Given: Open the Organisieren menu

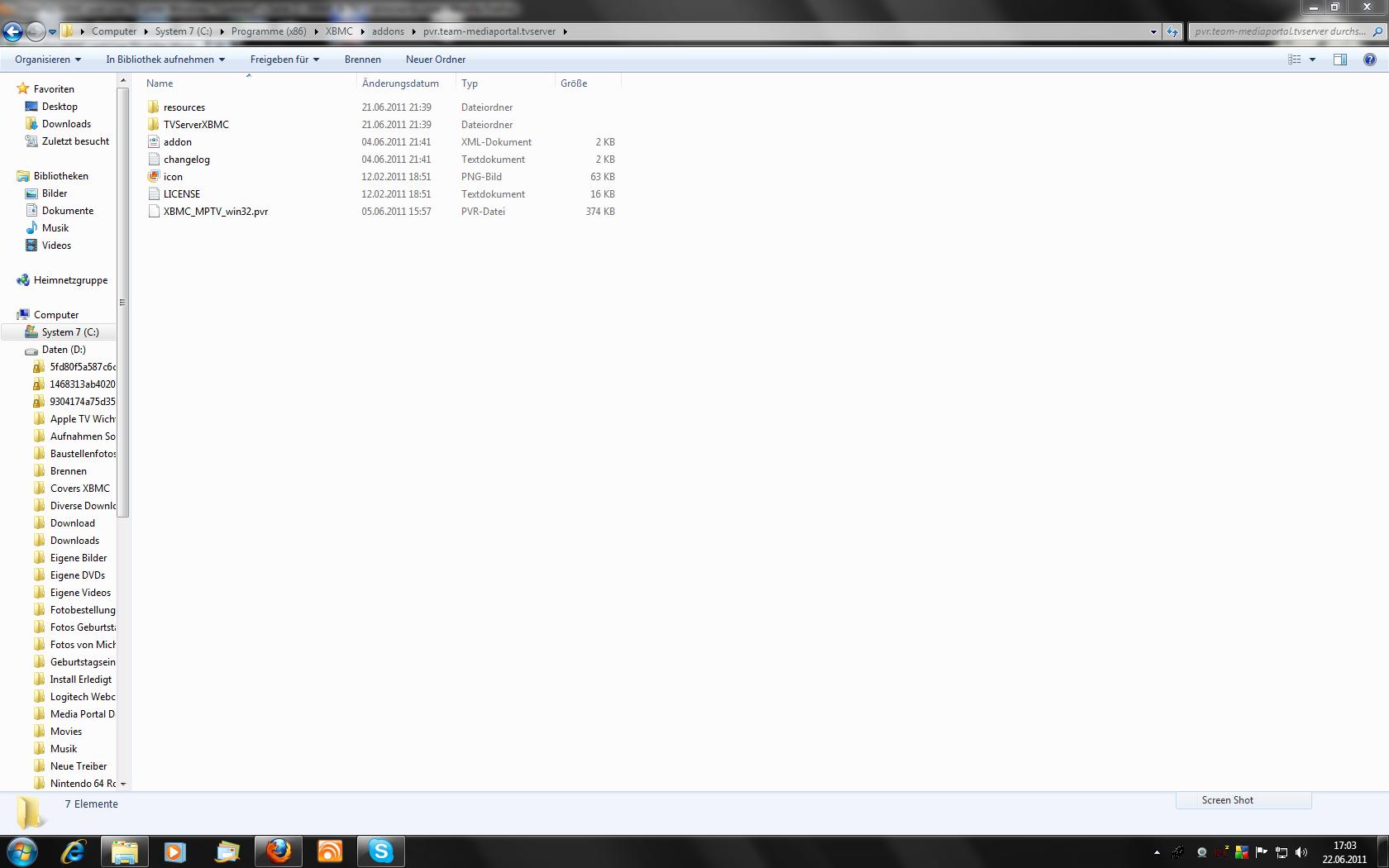Looking at the screenshot, I should (48, 60).
